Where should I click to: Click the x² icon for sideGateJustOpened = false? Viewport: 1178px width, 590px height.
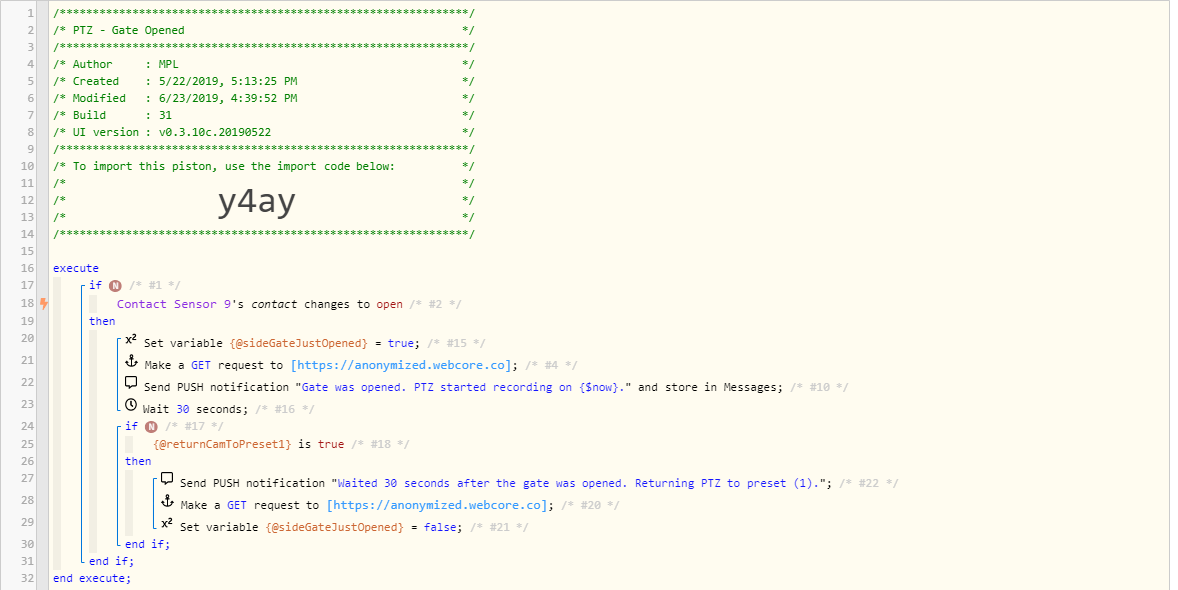[167, 524]
